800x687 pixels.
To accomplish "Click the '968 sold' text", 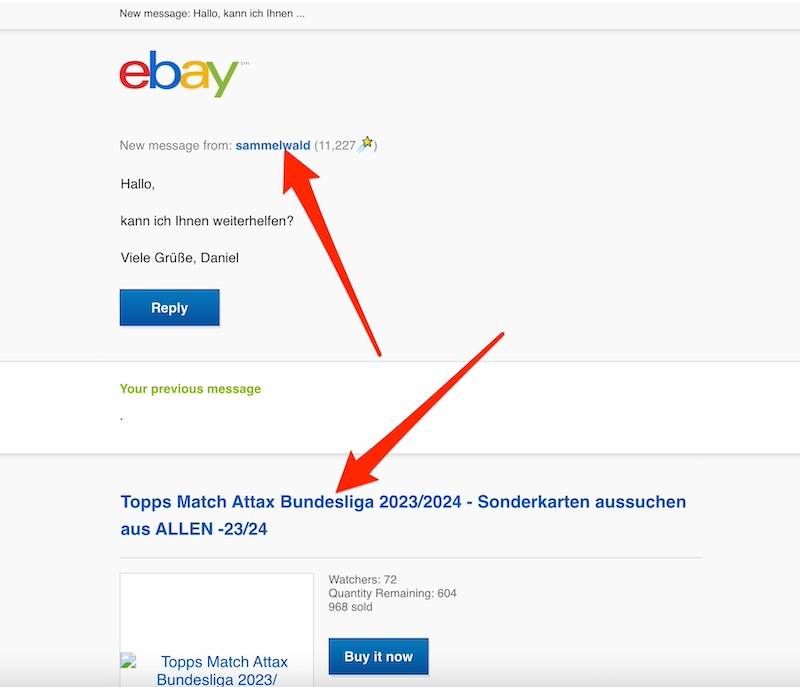I will tap(351, 607).
